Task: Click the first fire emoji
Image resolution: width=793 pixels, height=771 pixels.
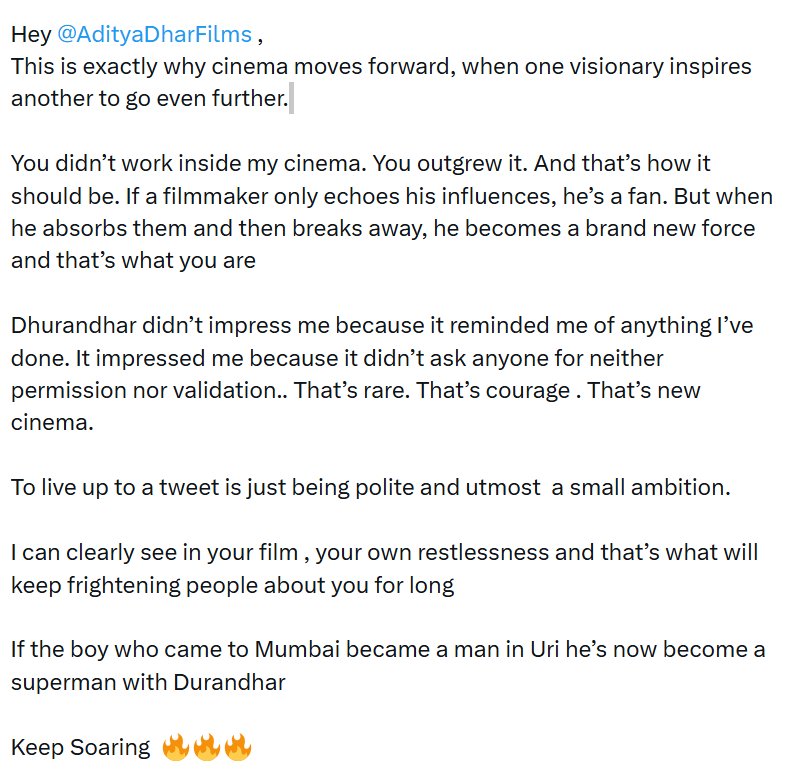Action: tap(175, 747)
